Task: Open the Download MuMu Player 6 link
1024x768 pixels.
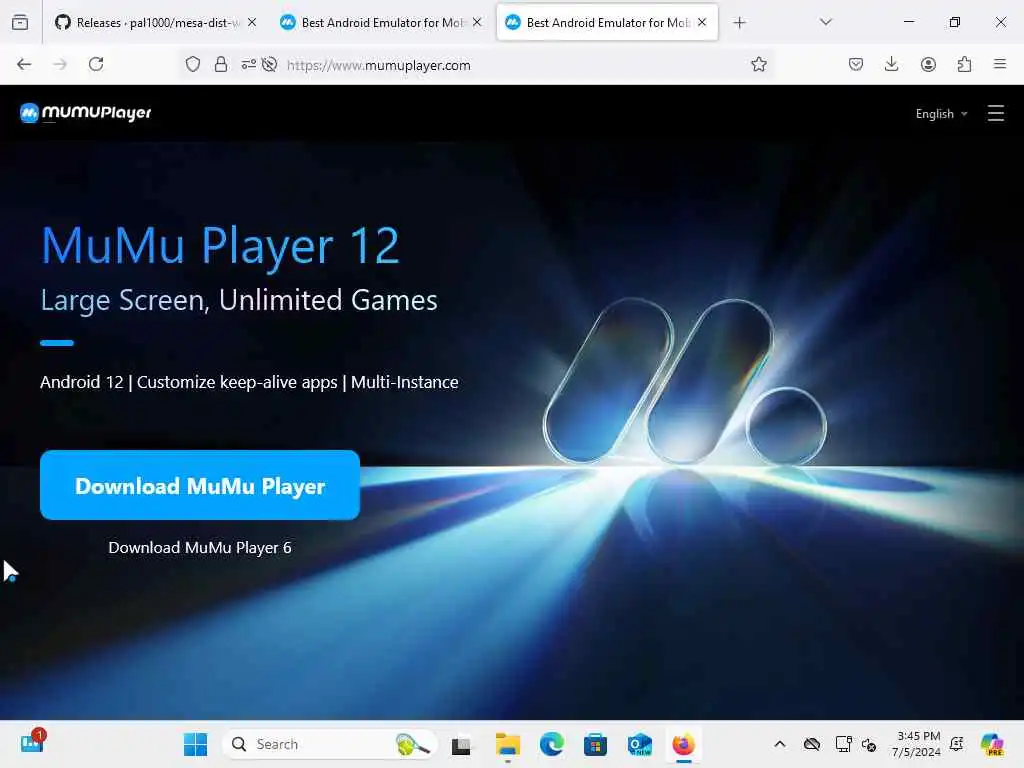Action: click(200, 547)
